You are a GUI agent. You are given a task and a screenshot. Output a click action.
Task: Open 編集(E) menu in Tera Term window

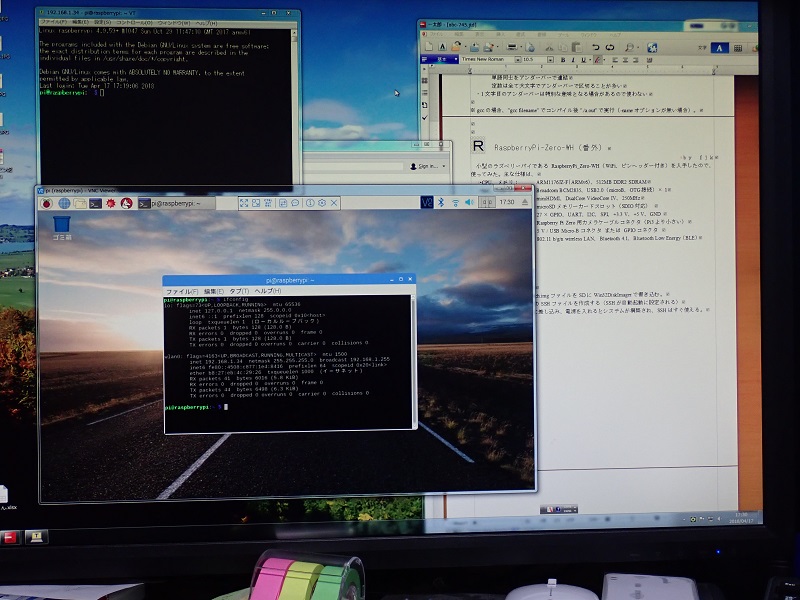(x=80, y=23)
